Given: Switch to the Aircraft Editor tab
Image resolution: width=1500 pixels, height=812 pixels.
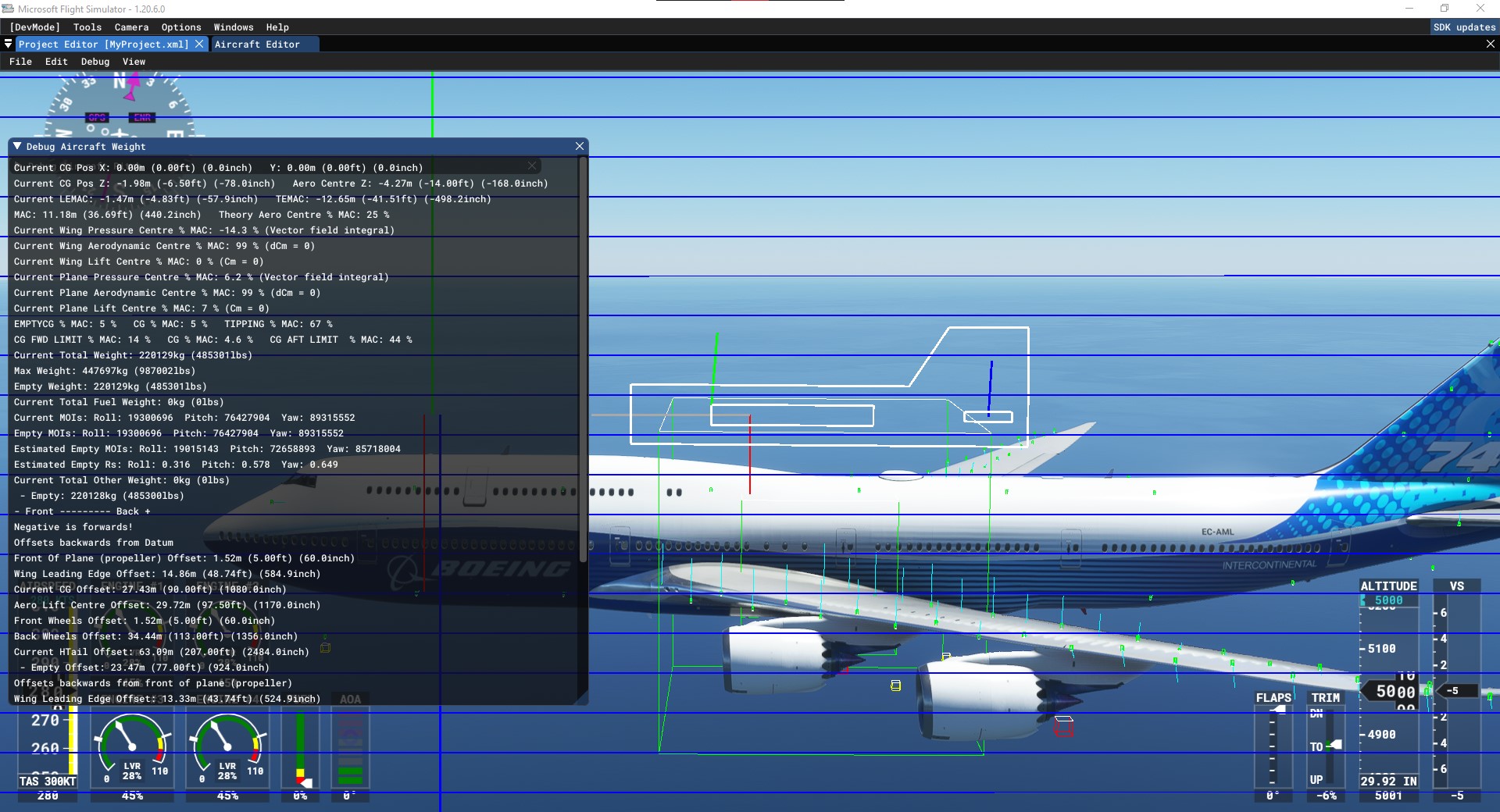Looking at the screenshot, I should (257, 45).
